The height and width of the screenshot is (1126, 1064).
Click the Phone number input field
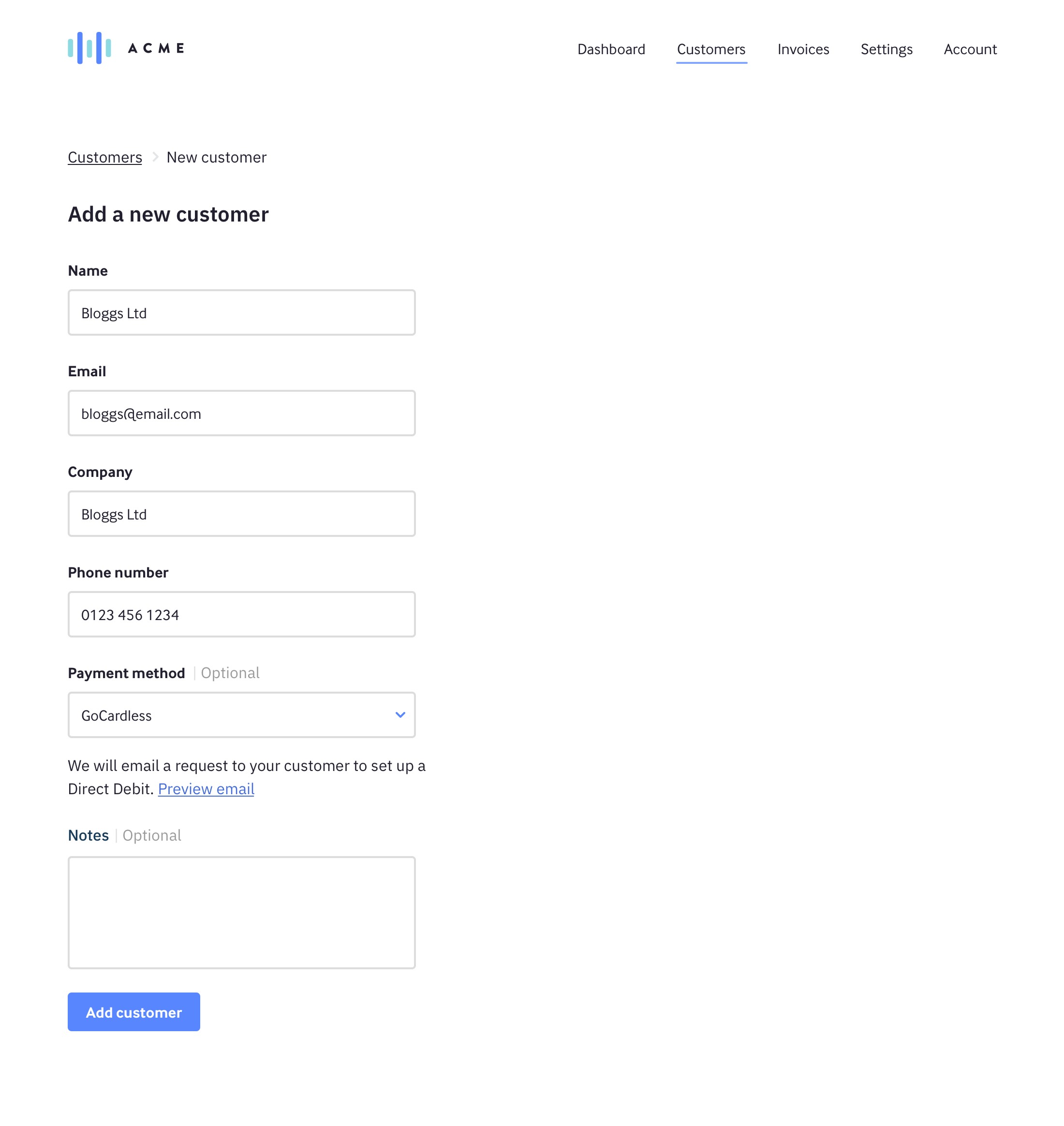tap(242, 614)
